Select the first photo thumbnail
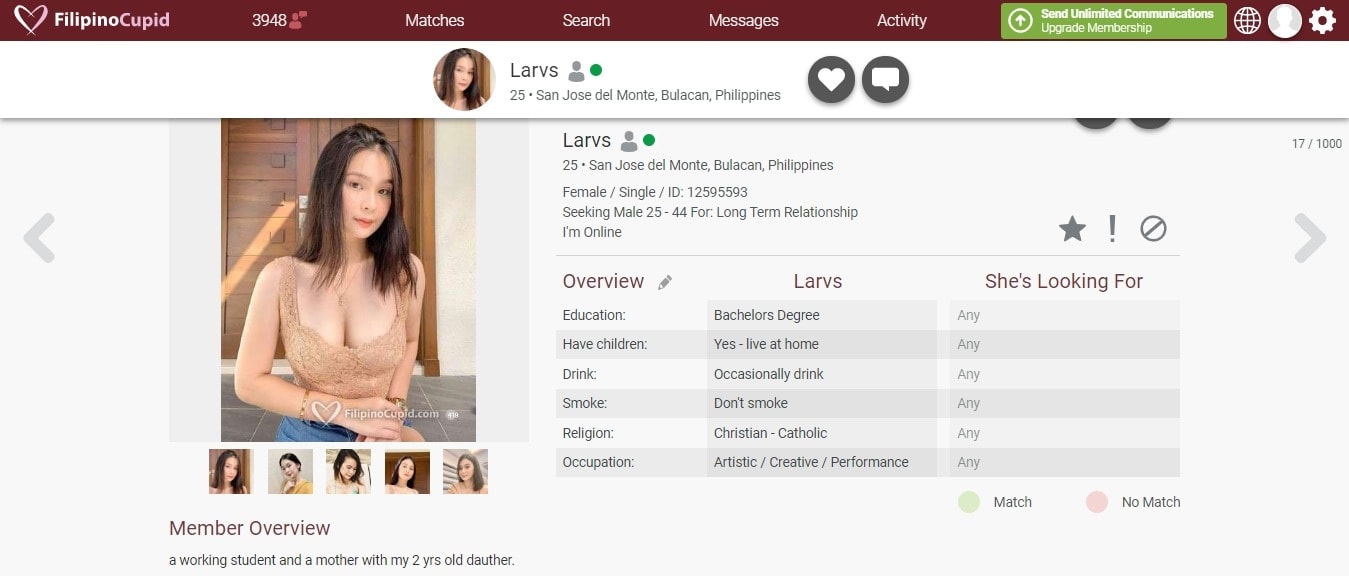 pos(231,471)
